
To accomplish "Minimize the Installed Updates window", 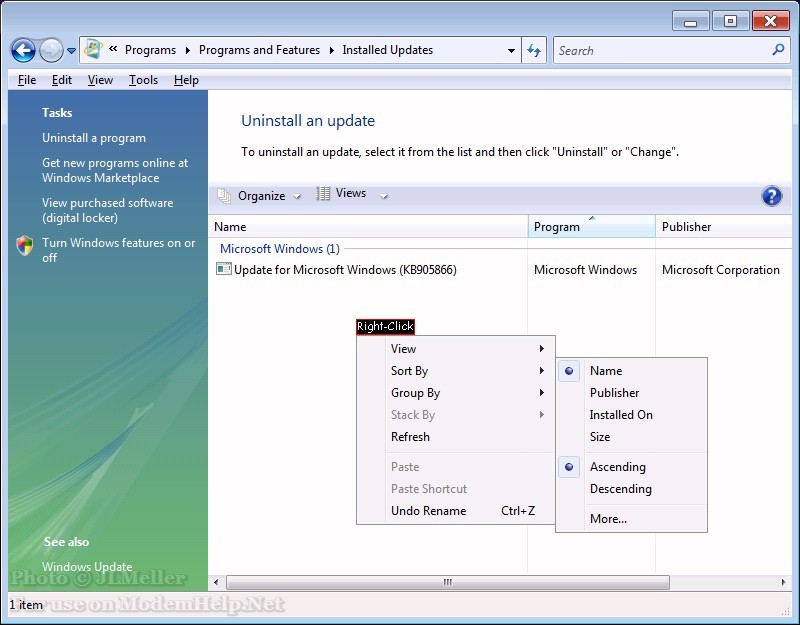I will tap(690, 21).
